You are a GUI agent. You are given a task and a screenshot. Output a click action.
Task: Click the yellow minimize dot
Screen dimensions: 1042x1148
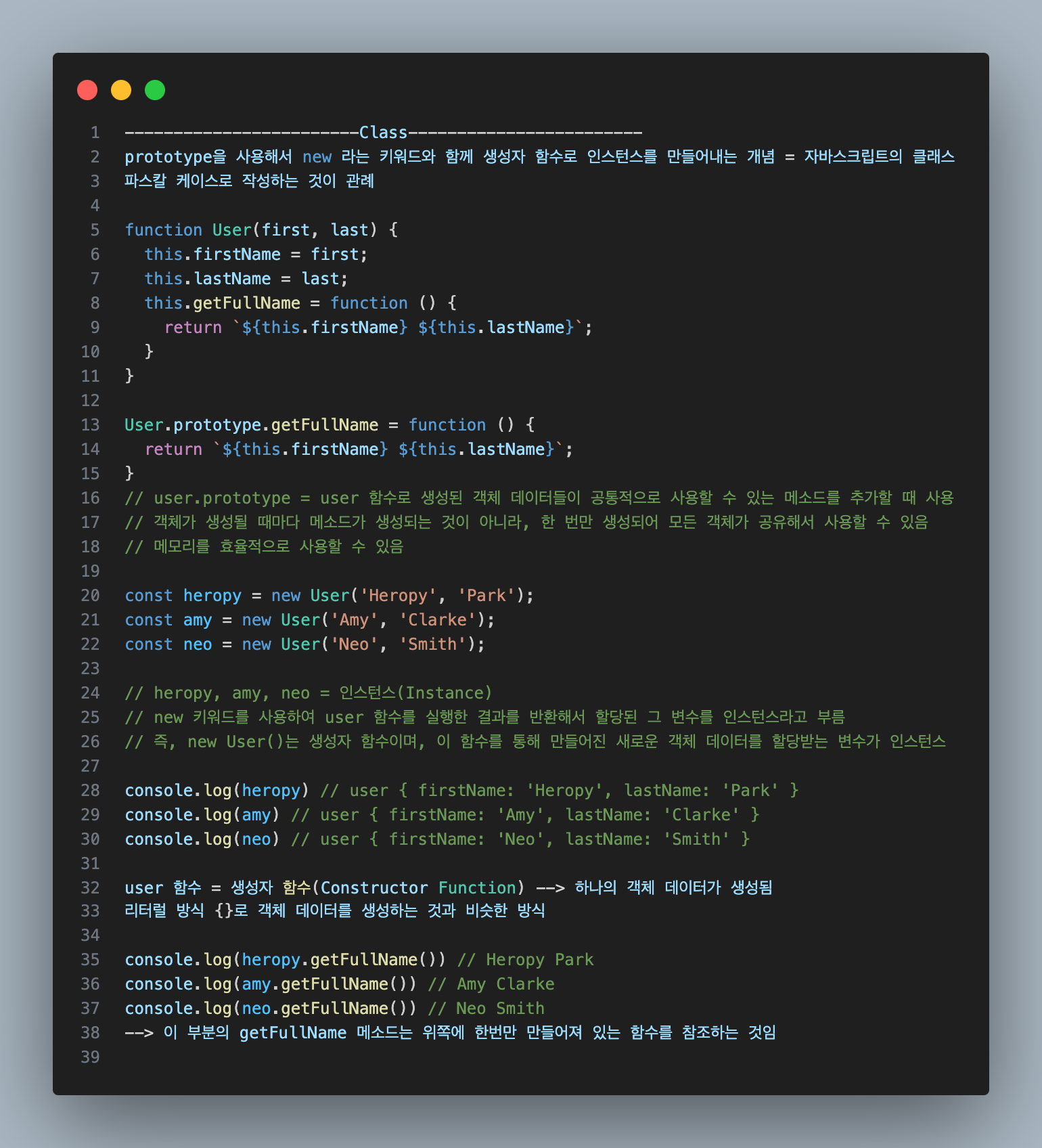tap(121, 90)
